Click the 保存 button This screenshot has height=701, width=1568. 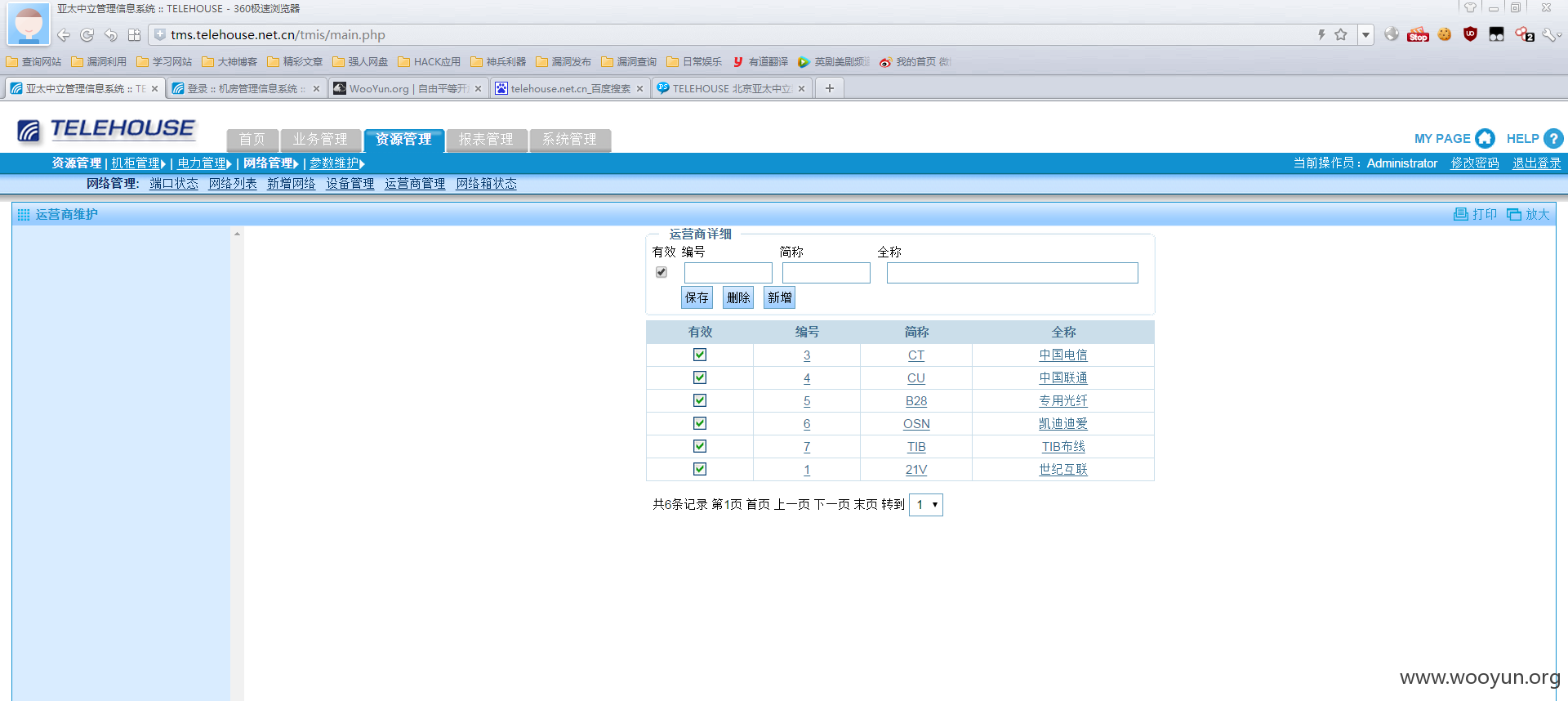point(697,297)
